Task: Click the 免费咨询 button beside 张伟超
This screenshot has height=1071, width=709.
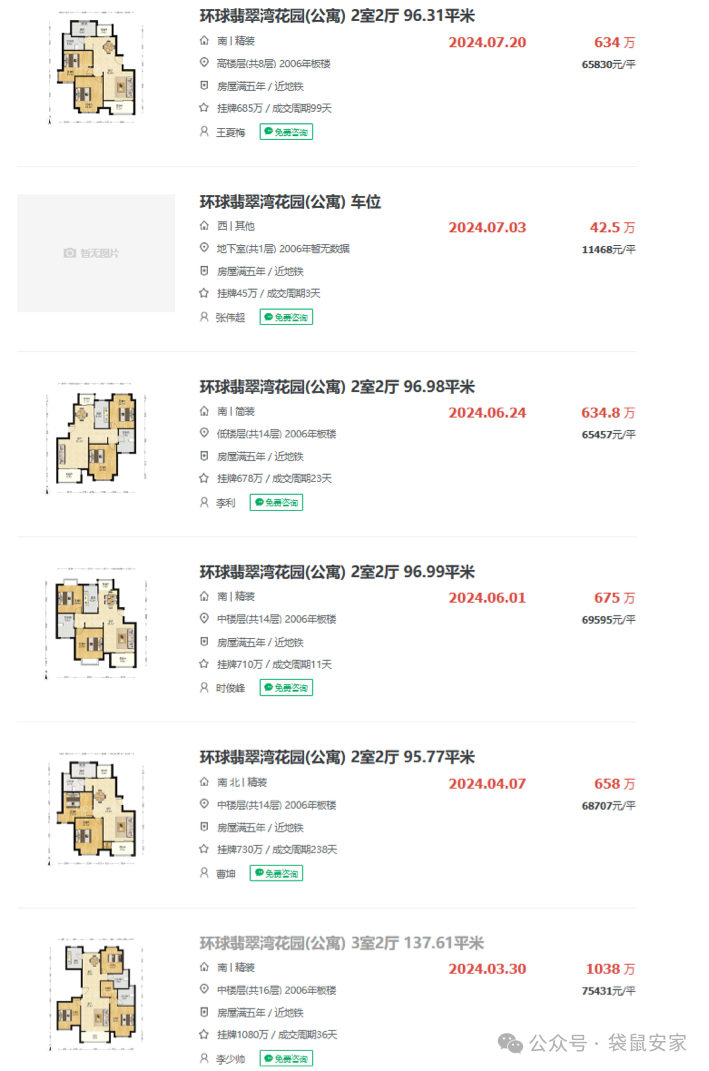Action: pyautogui.click(x=286, y=317)
